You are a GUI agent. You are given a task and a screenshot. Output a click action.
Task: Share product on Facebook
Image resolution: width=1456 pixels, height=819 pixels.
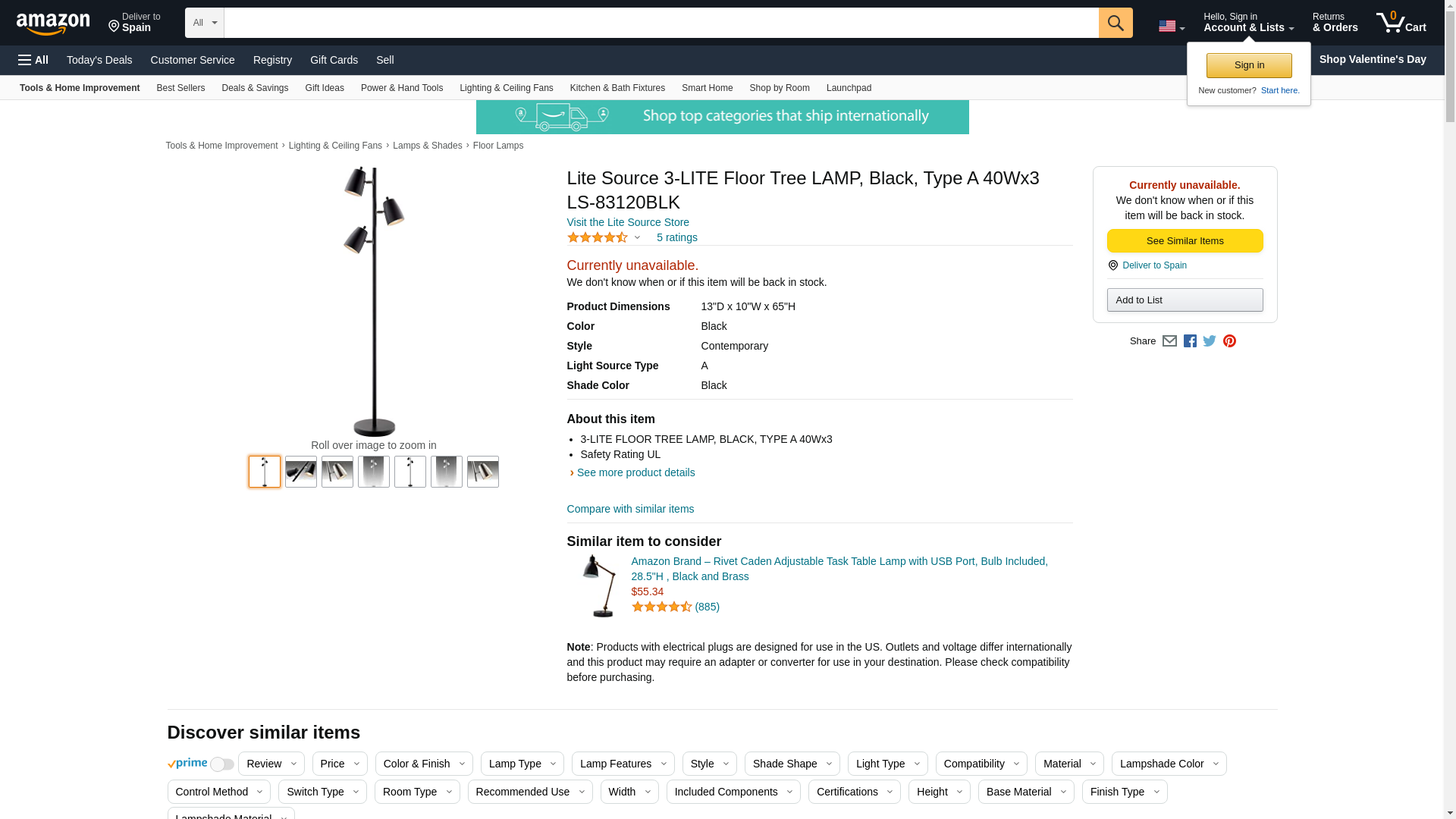[1190, 341]
